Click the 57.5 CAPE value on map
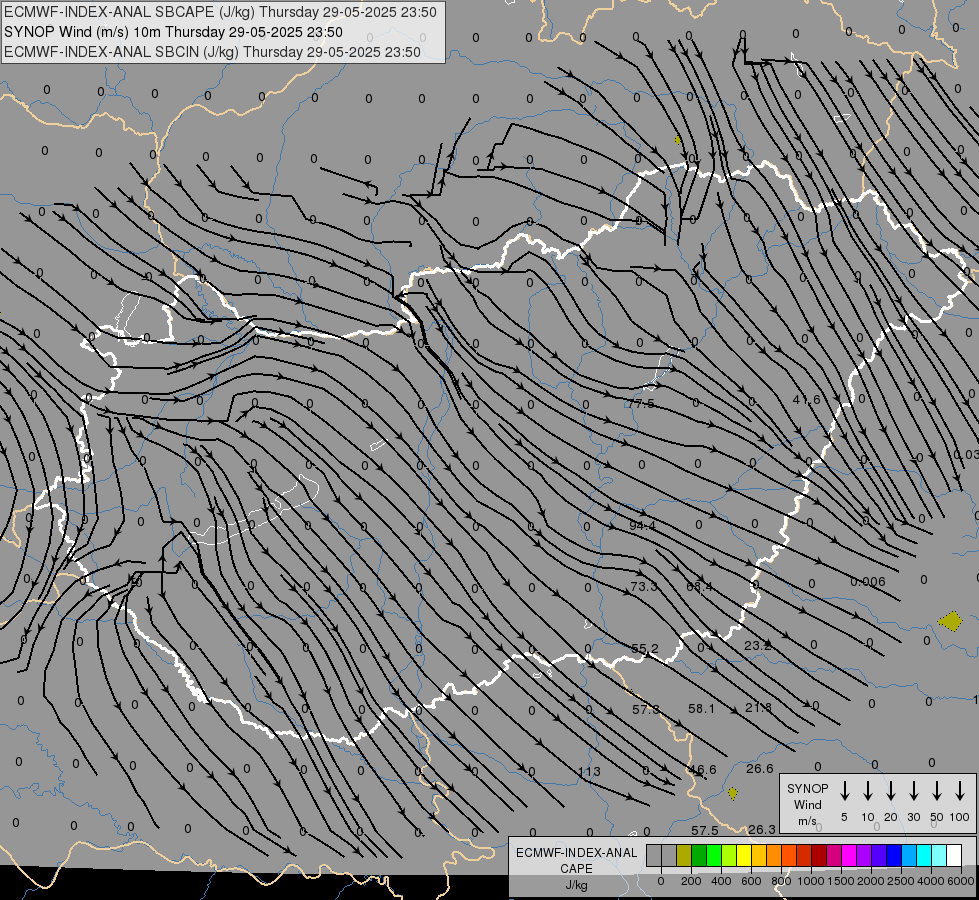Viewport: 979px width, 900px height. 705,831
